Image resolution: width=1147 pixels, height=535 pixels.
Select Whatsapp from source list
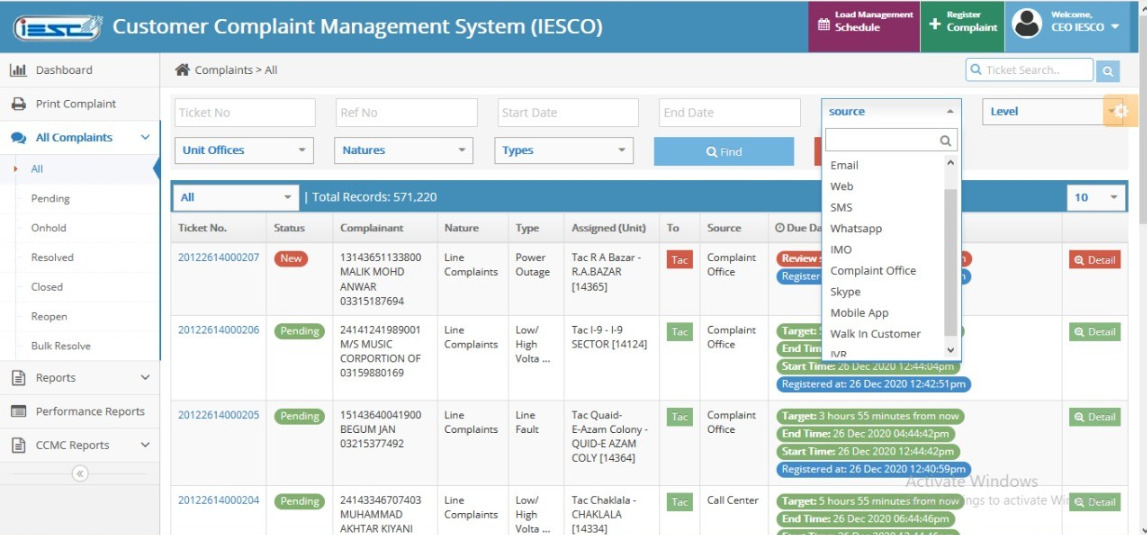[x=884, y=228]
